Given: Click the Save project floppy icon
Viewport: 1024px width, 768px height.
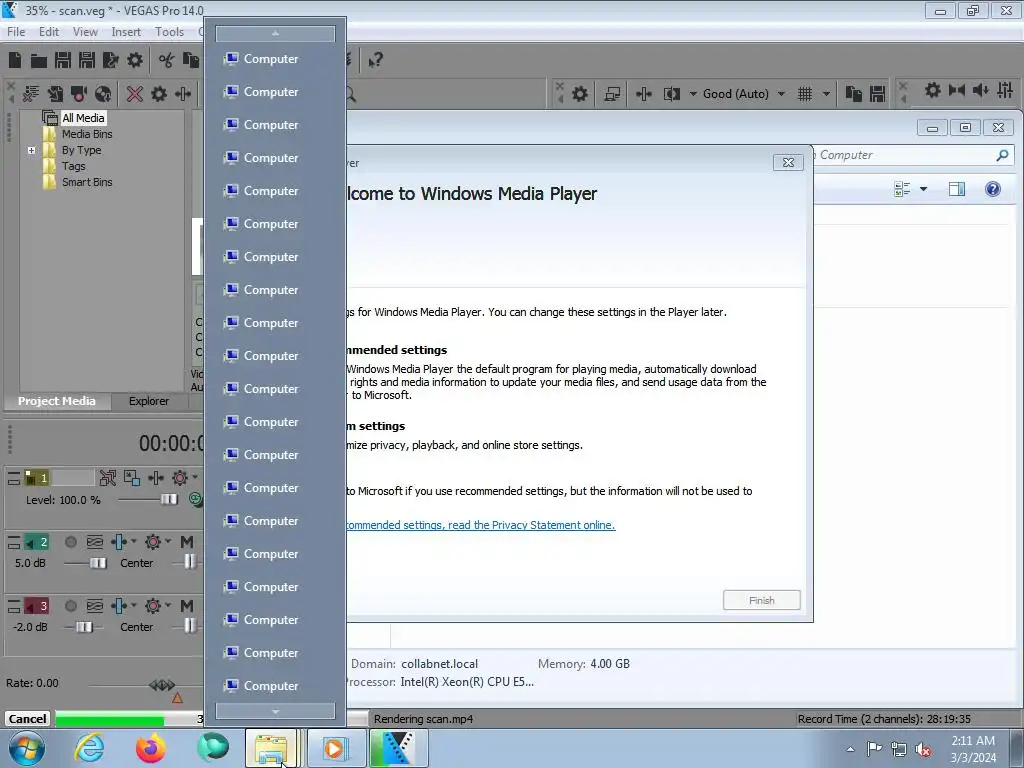Looking at the screenshot, I should coord(63,60).
